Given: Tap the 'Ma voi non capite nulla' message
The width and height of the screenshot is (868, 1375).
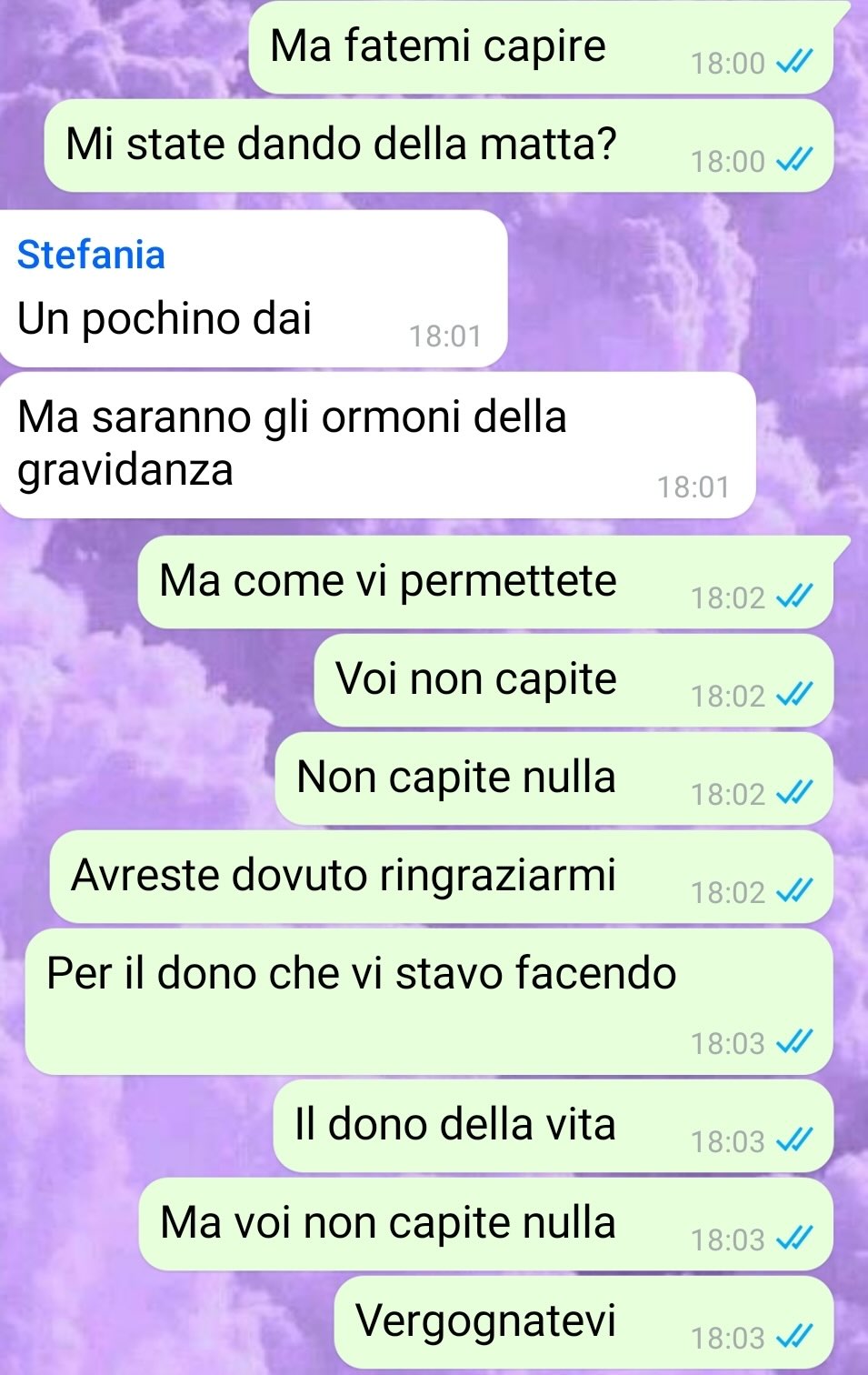Looking at the screenshot, I should pos(485,1224).
